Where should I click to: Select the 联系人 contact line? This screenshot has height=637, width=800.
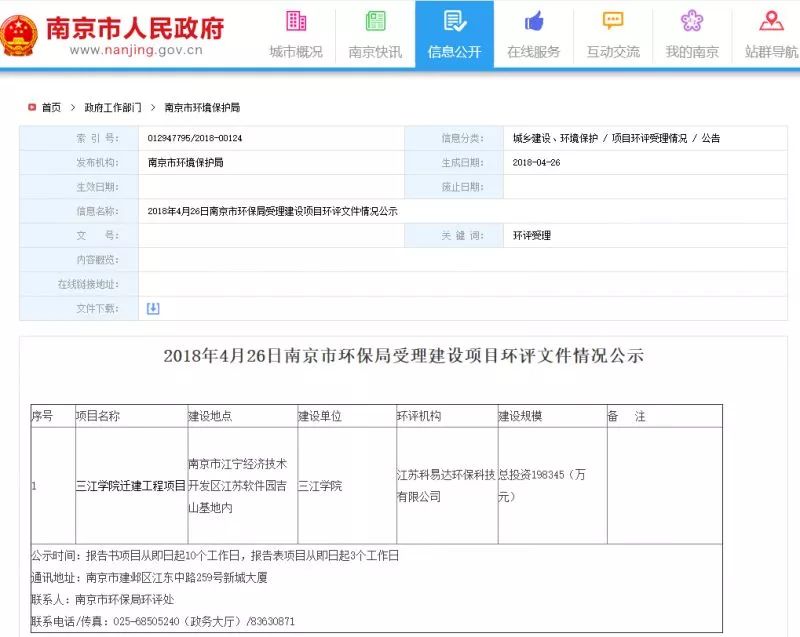click(x=103, y=599)
